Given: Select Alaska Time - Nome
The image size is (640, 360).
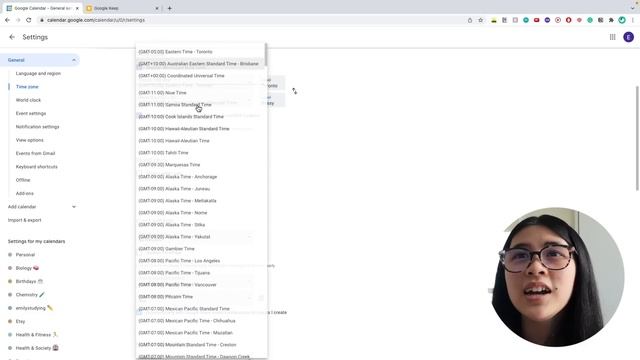Looking at the screenshot, I should click(x=200, y=213).
